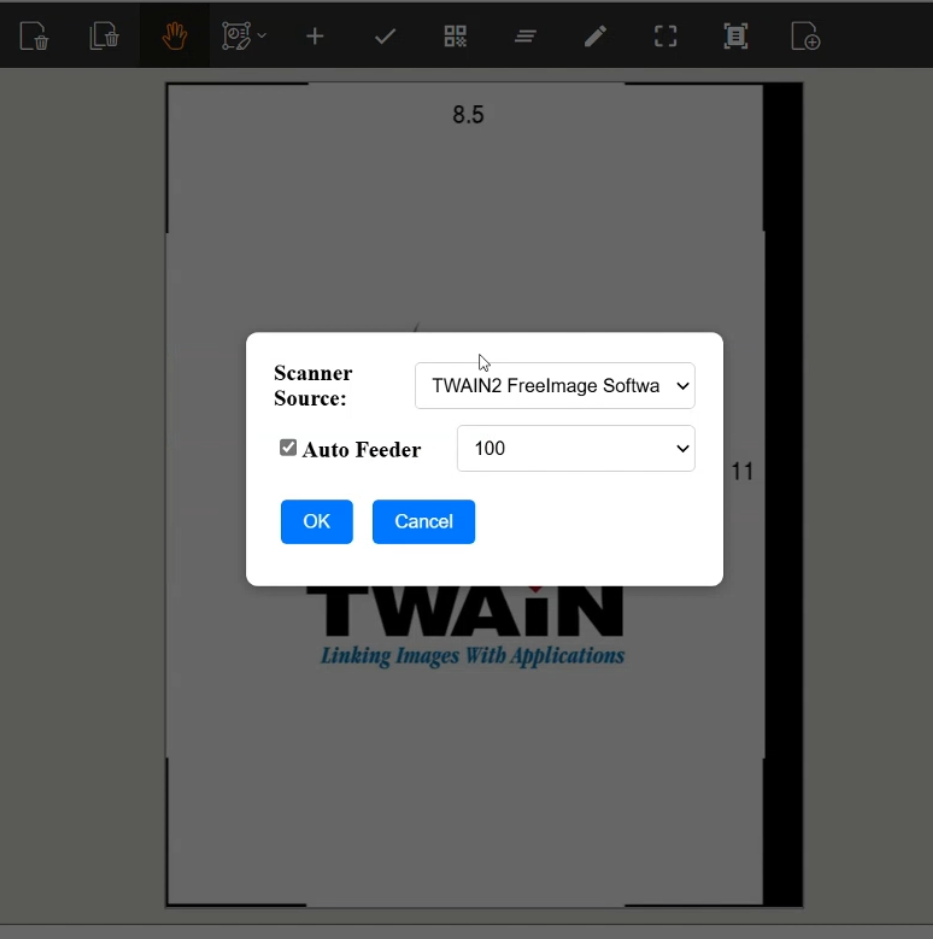Click the TWAIN logo in scanned page

465,614
